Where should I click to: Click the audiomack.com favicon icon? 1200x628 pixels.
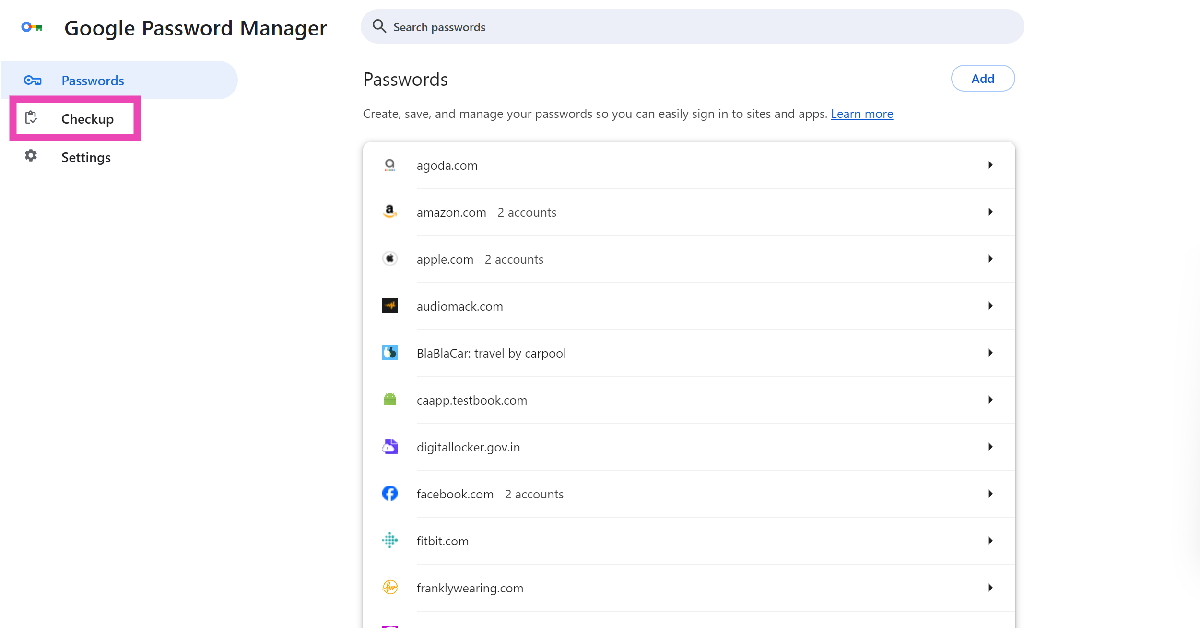point(390,306)
